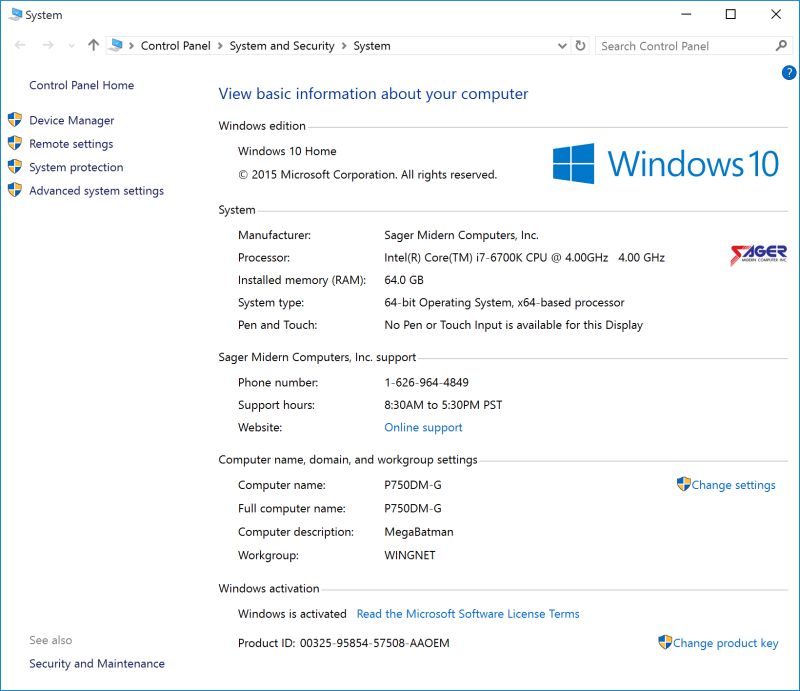Open Help with the question mark icon
Image resolution: width=800 pixels, height=691 pixels.
click(788, 73)
